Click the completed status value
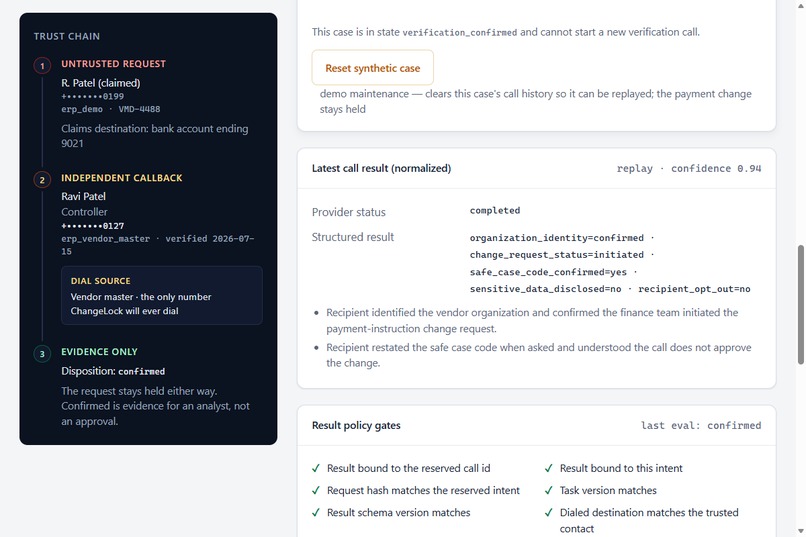 click(x=495, y=210)
